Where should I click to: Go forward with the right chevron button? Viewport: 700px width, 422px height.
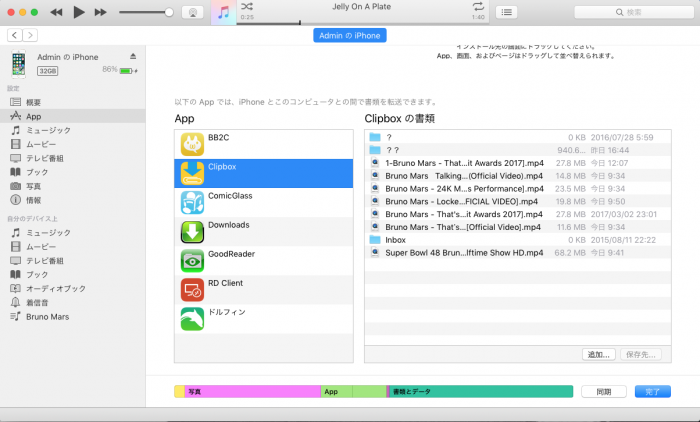30,35
